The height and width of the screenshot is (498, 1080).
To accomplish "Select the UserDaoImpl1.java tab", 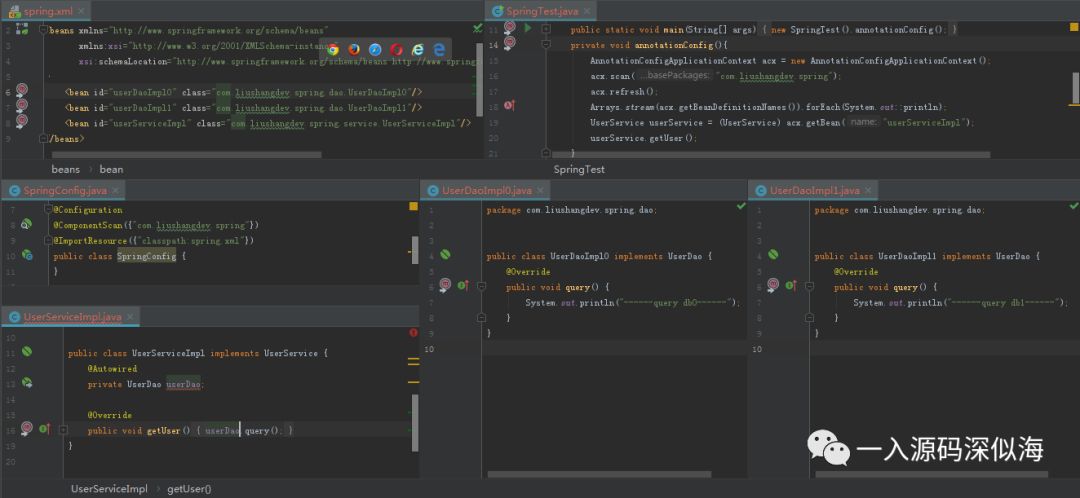I will pos(813,191).
